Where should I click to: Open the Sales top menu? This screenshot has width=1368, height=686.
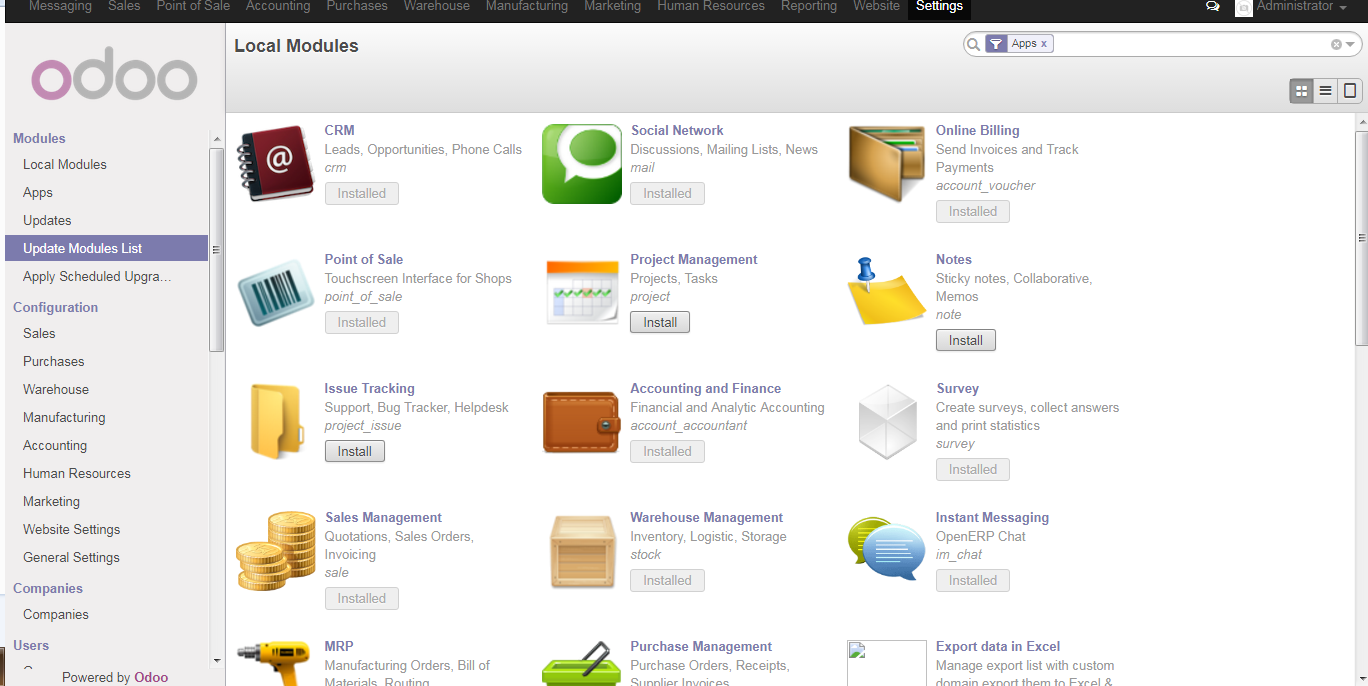click(124, 6)
